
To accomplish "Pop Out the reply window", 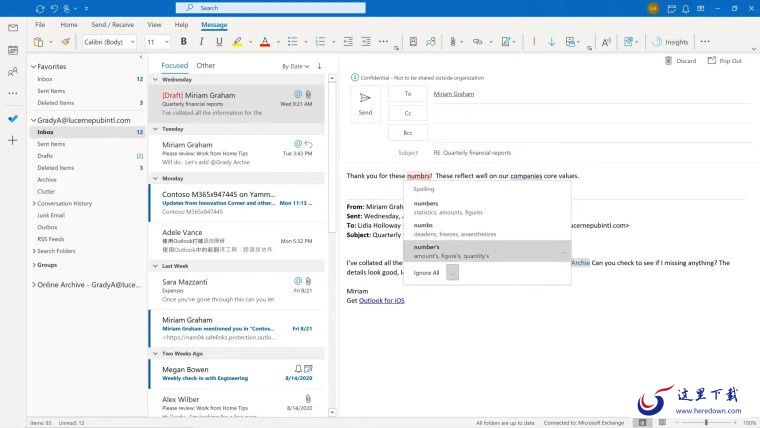I will pyautogui.click(x=725, y=61).
